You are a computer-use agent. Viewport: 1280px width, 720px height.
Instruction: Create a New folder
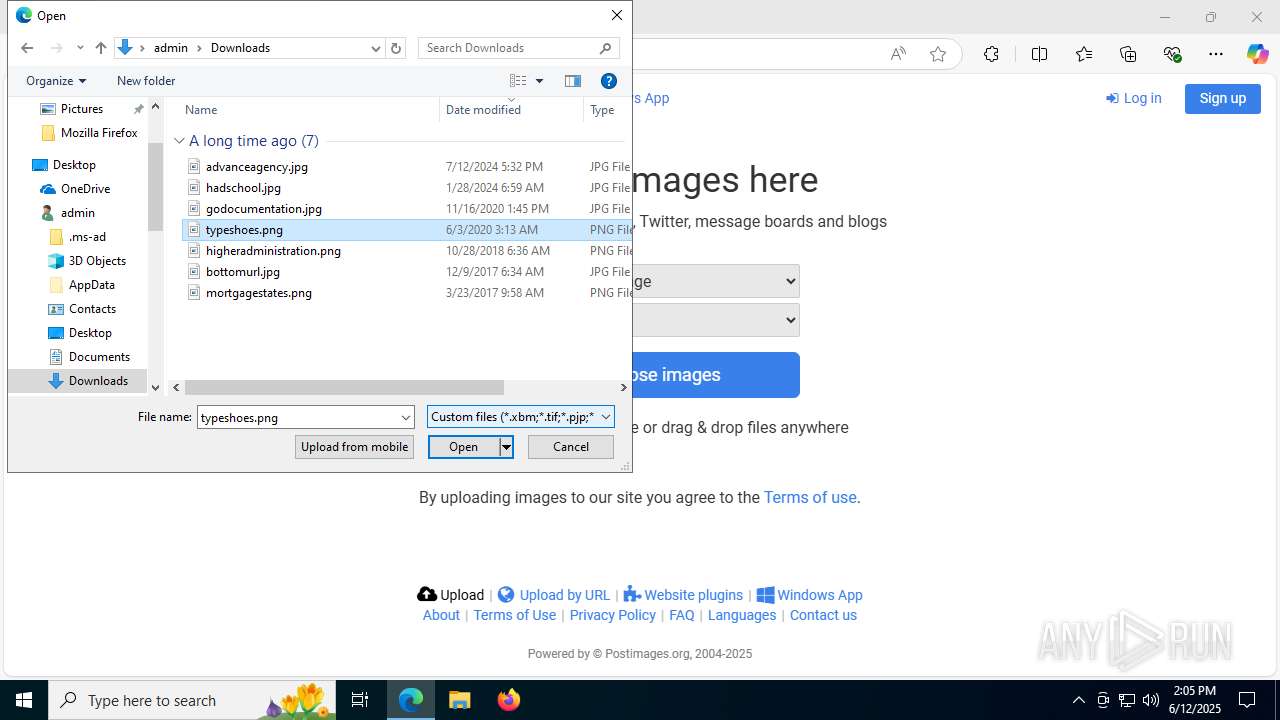[146, 81]
